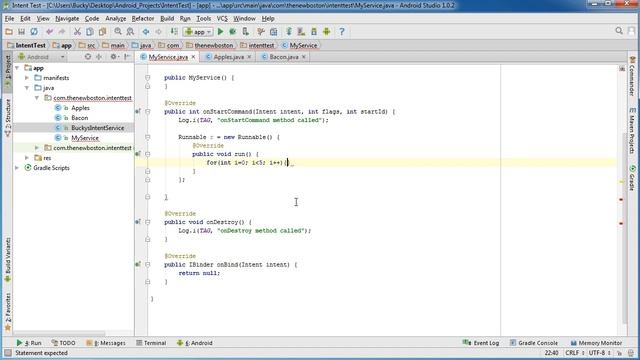Click the Replace toolbar icon
640x360 pixels.
point(130,32)
